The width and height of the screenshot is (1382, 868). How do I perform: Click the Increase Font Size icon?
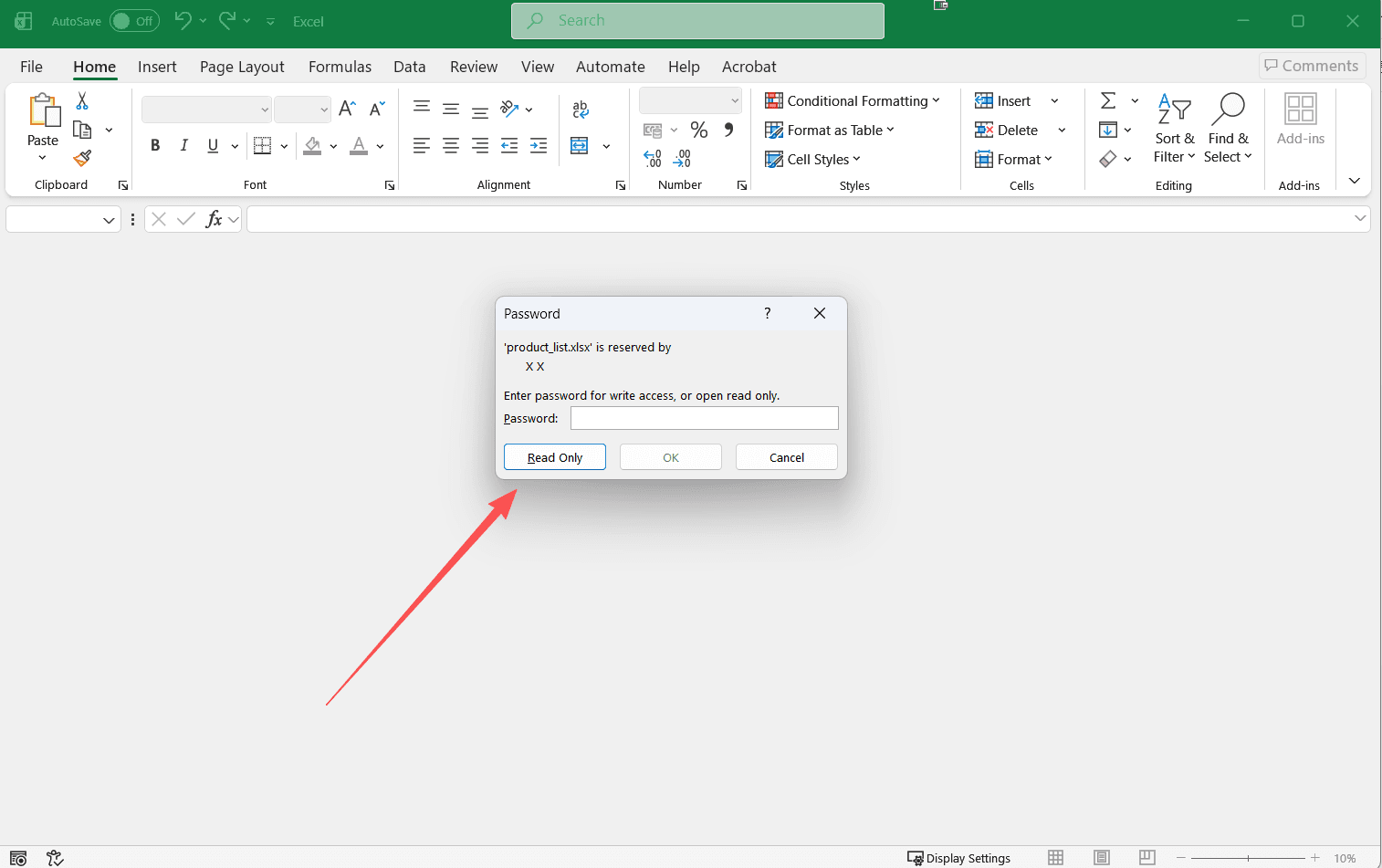point(347,109)
